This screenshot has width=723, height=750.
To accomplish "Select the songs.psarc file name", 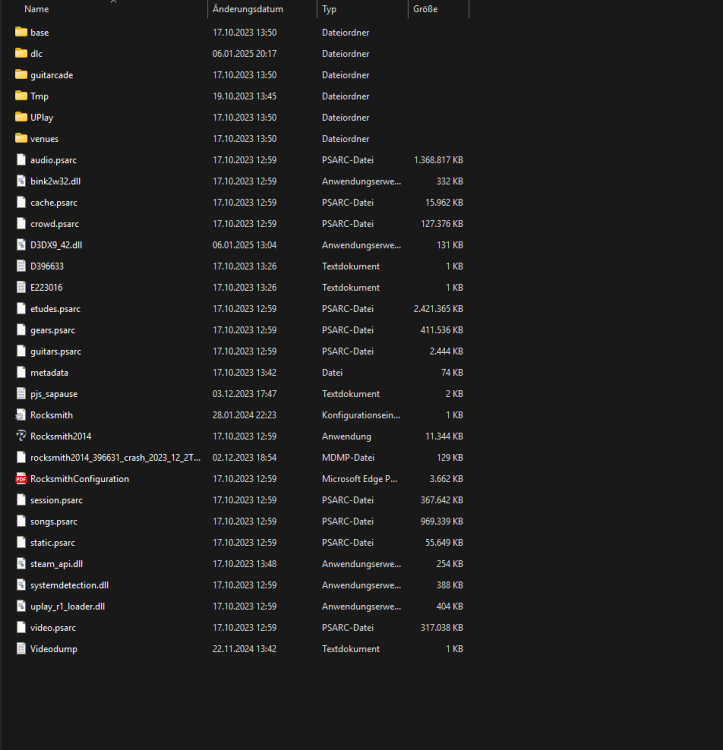I will click(x=54, y=521).
